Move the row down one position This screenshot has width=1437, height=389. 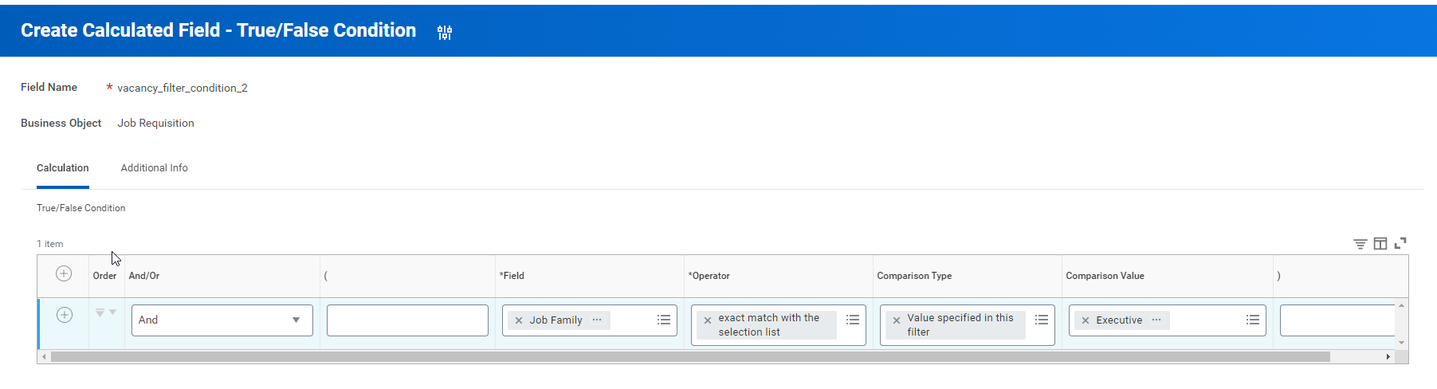click(112, 313)
